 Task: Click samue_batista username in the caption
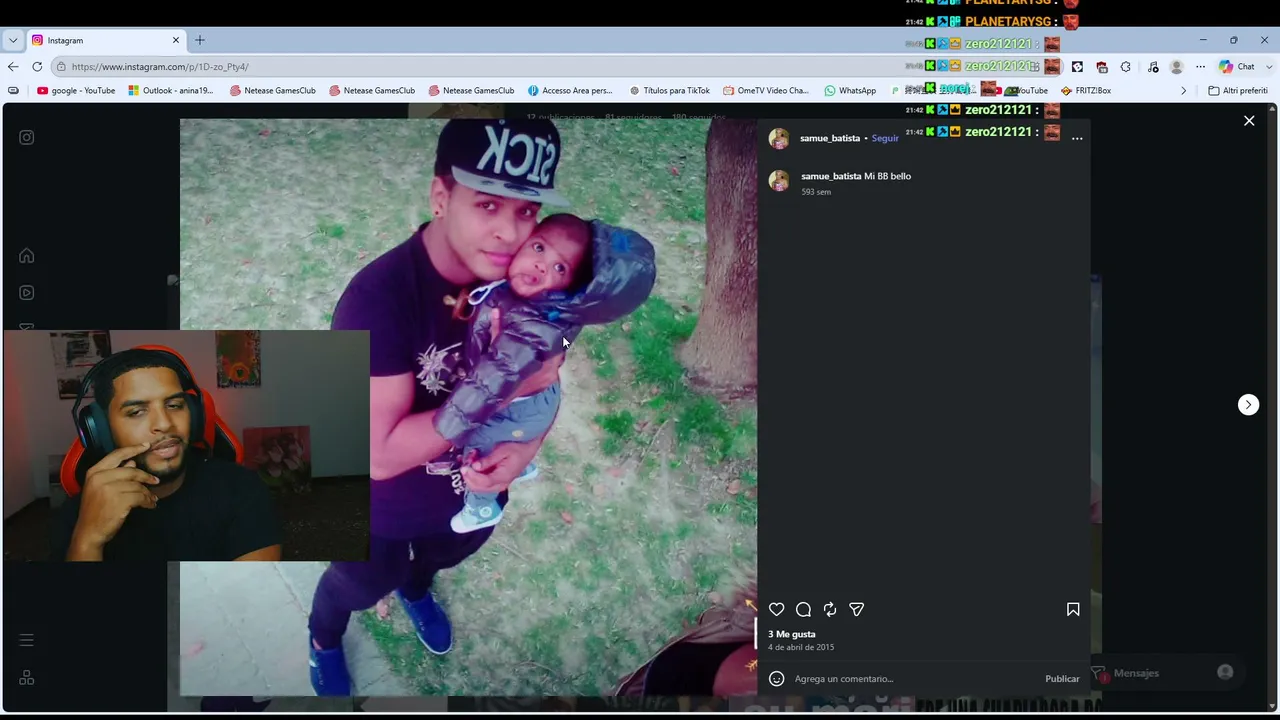click(831, 176)
